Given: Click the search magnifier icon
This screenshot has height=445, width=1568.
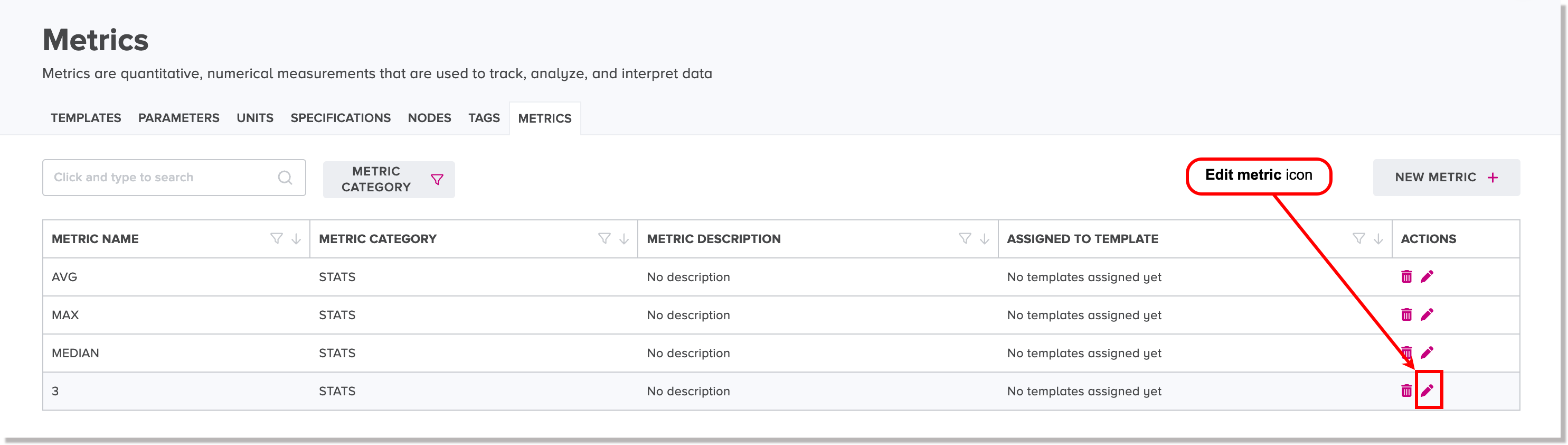Looking at the screenshot, I should tap(285, 178).
